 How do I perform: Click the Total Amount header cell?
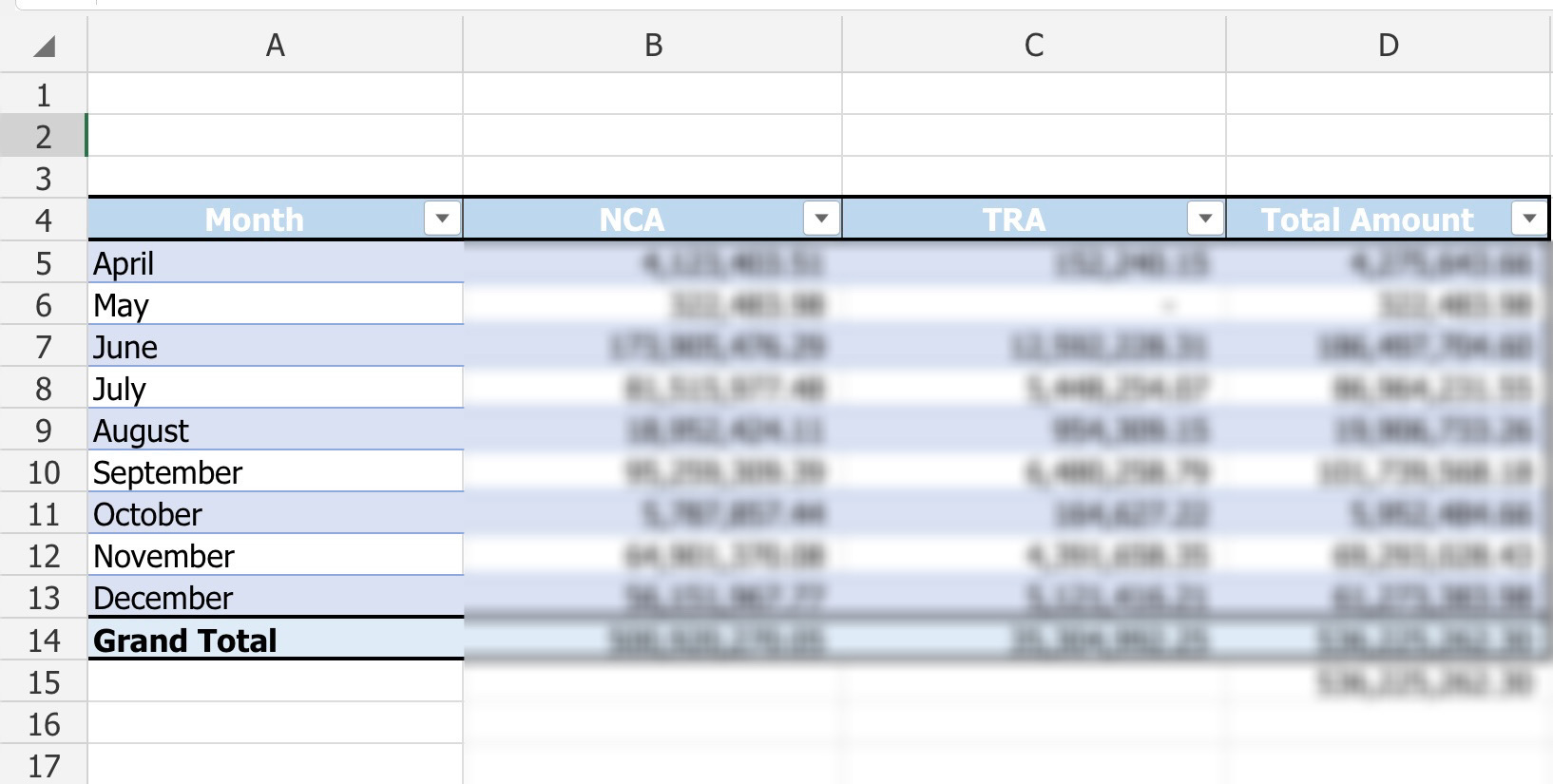tap(1388, 219)
